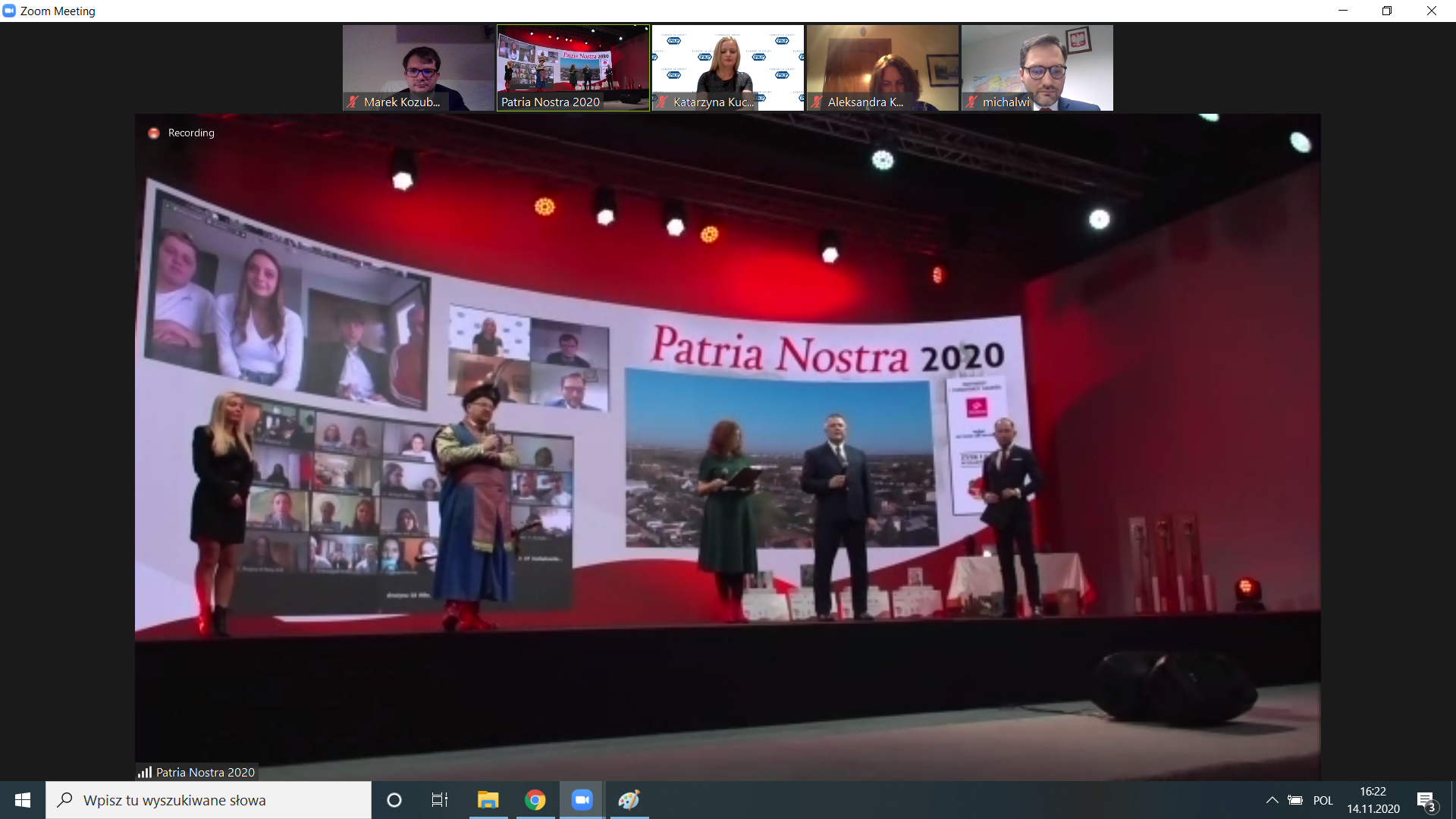This screenshot has width=1456, height=819.
Task: Open File Explorer from the taskbar
Action: [x=488, y=800]
